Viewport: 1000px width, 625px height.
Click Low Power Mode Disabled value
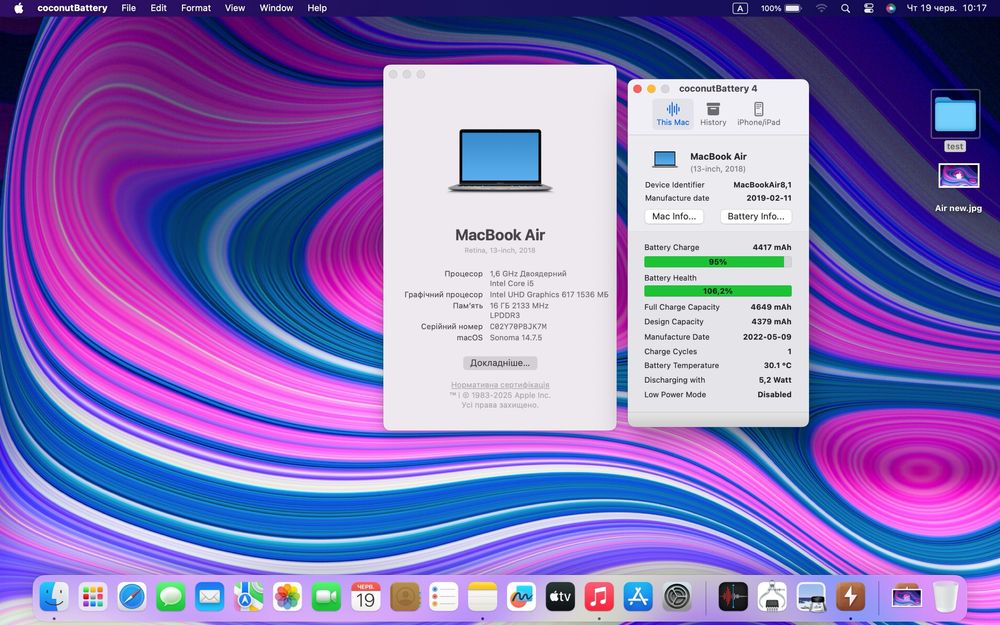[774, 395]
